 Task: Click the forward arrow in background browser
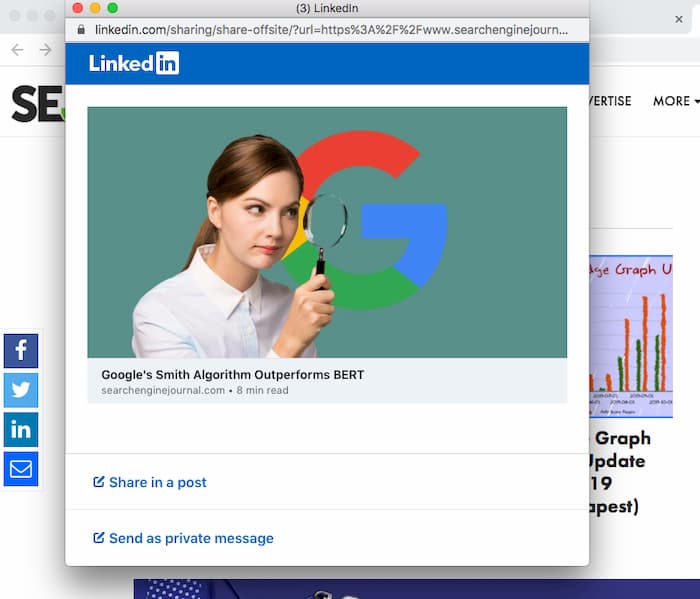[x=46, y=50]
